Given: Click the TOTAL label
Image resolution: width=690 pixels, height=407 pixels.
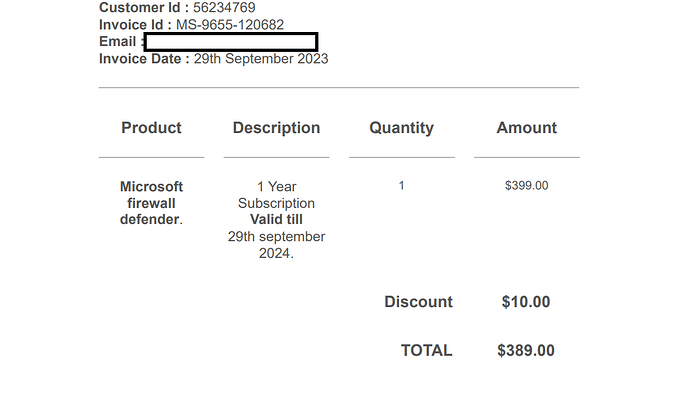Looking at the screenshot, I should click(x=426, y=351).
